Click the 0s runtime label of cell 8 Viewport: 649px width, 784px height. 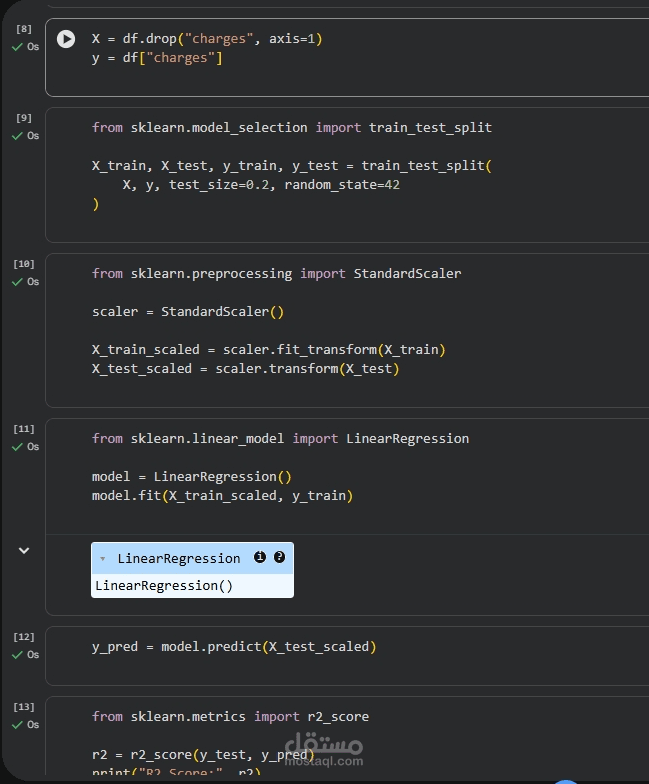pos(33,47)
